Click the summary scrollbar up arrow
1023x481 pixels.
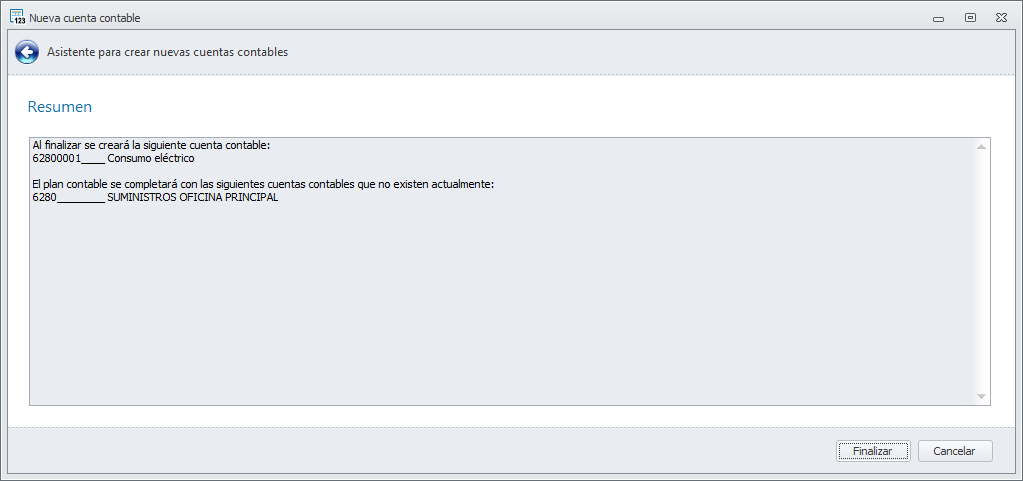(982, 147)
